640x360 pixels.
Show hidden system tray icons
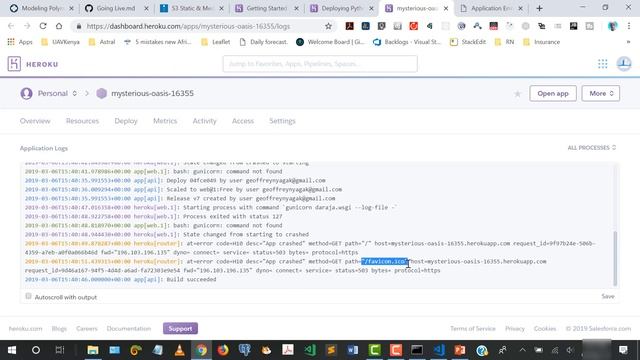522,350
